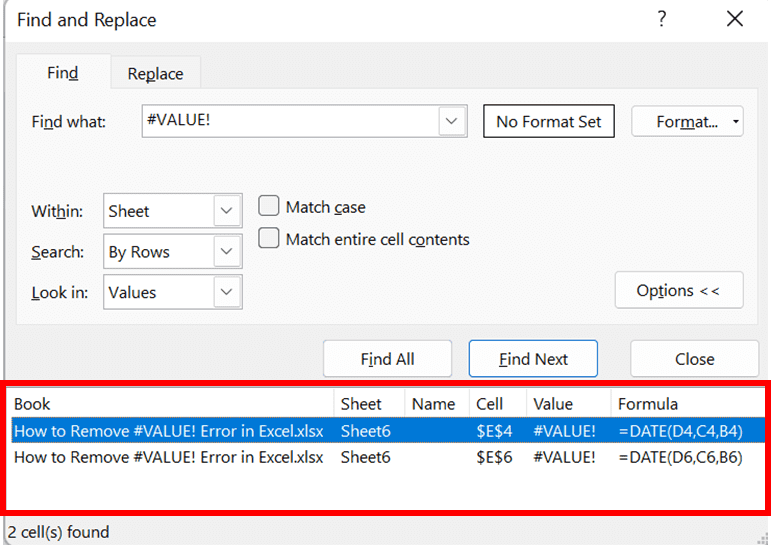Viewport: 771px width, 545px height.
Task: Switch to the Replace tab
Action: pyautogui.click(x=155, y=73)
